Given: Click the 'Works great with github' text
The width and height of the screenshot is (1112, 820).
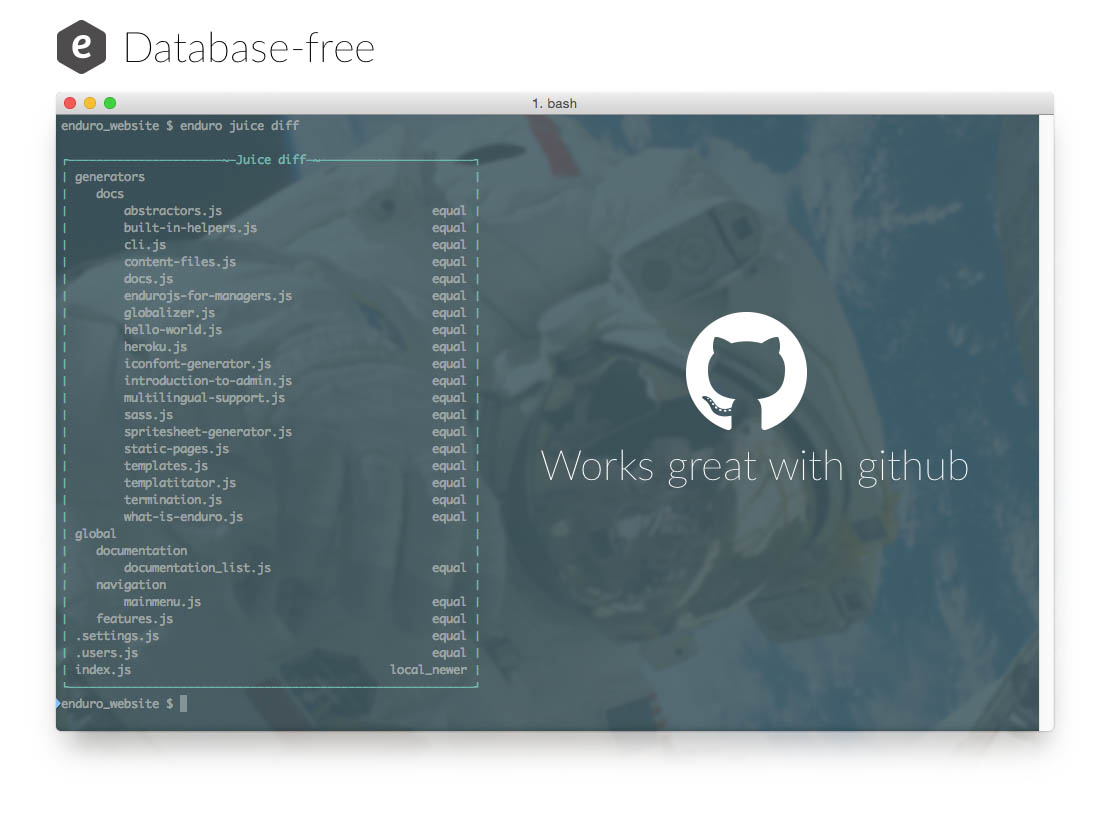Looking at the screenshot, I should click(x=755, y=467).
